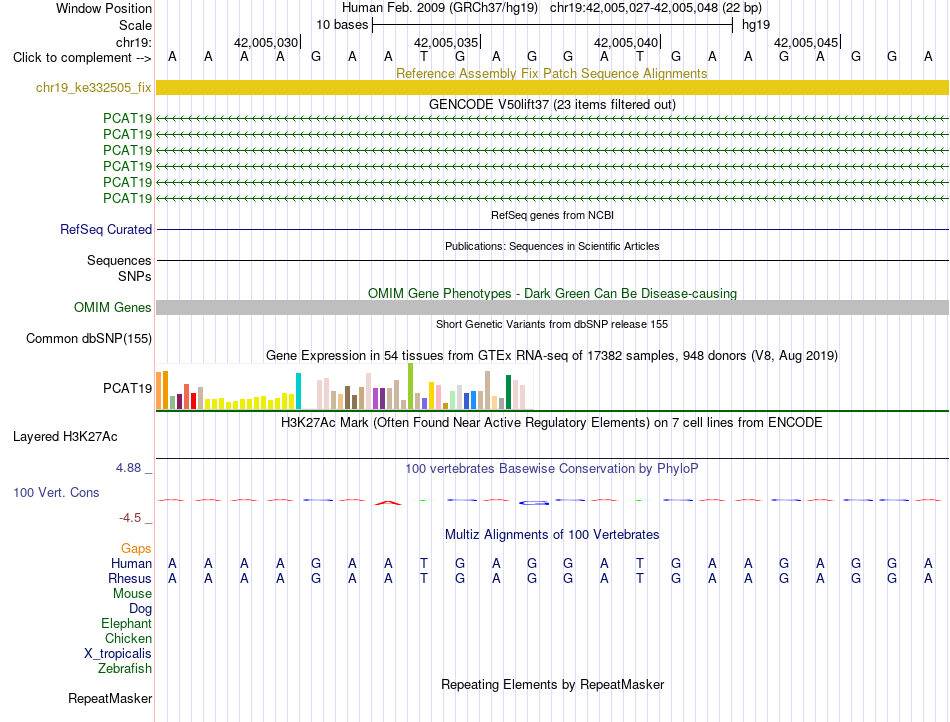The width and height of the screenshot is (950, 722).
Task: Open 'Reference Assembly Fix Patch Sequence Alignments' track title
Action: 551,73
